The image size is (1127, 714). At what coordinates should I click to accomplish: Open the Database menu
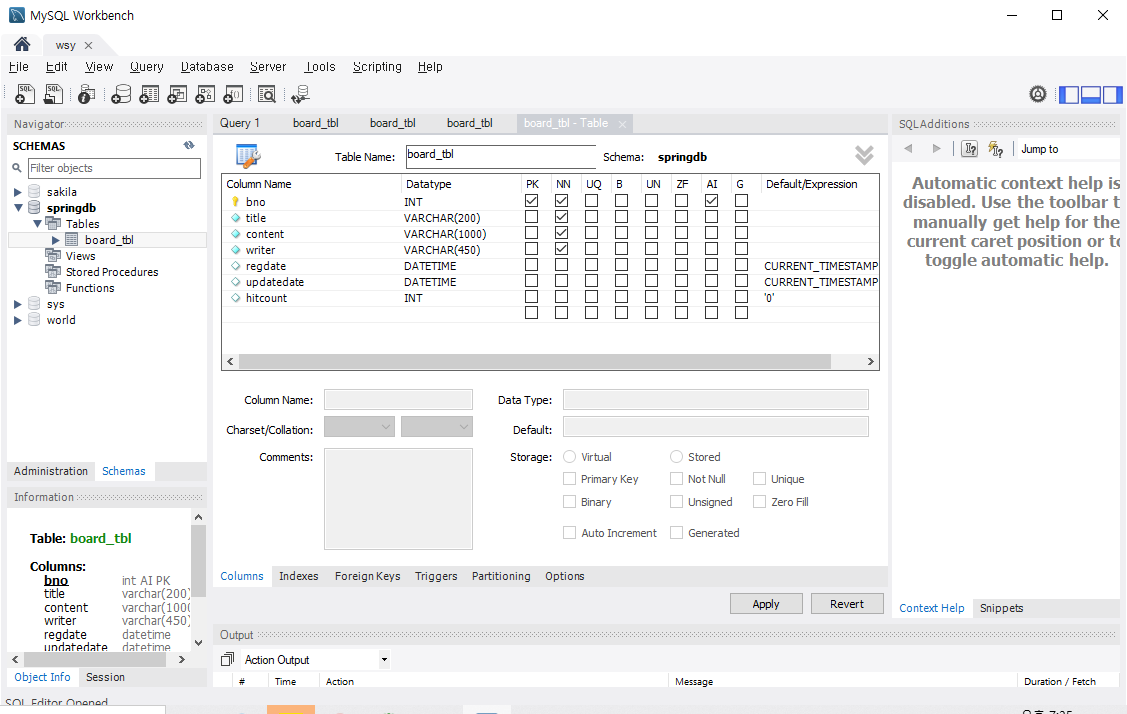tap(207, 67)
